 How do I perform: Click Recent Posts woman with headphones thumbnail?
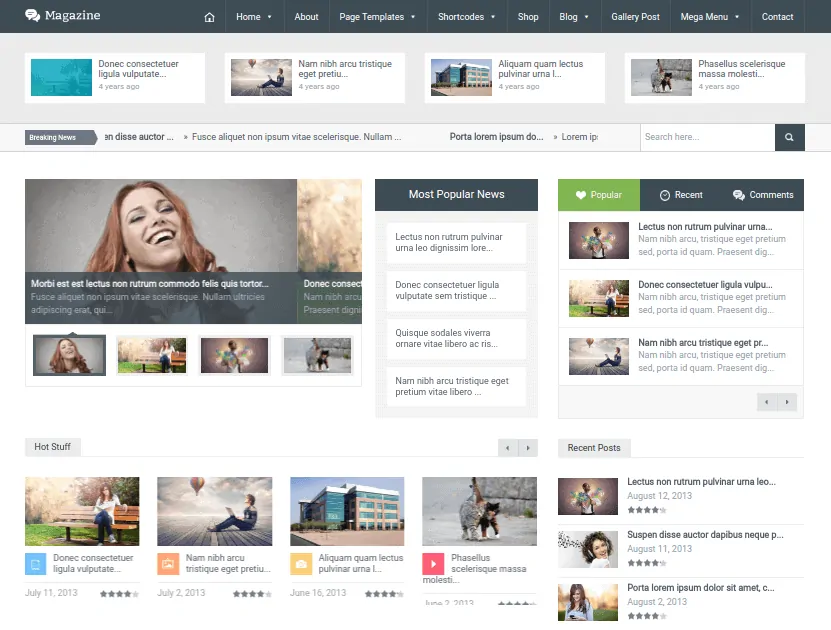(x=588, y=549)
